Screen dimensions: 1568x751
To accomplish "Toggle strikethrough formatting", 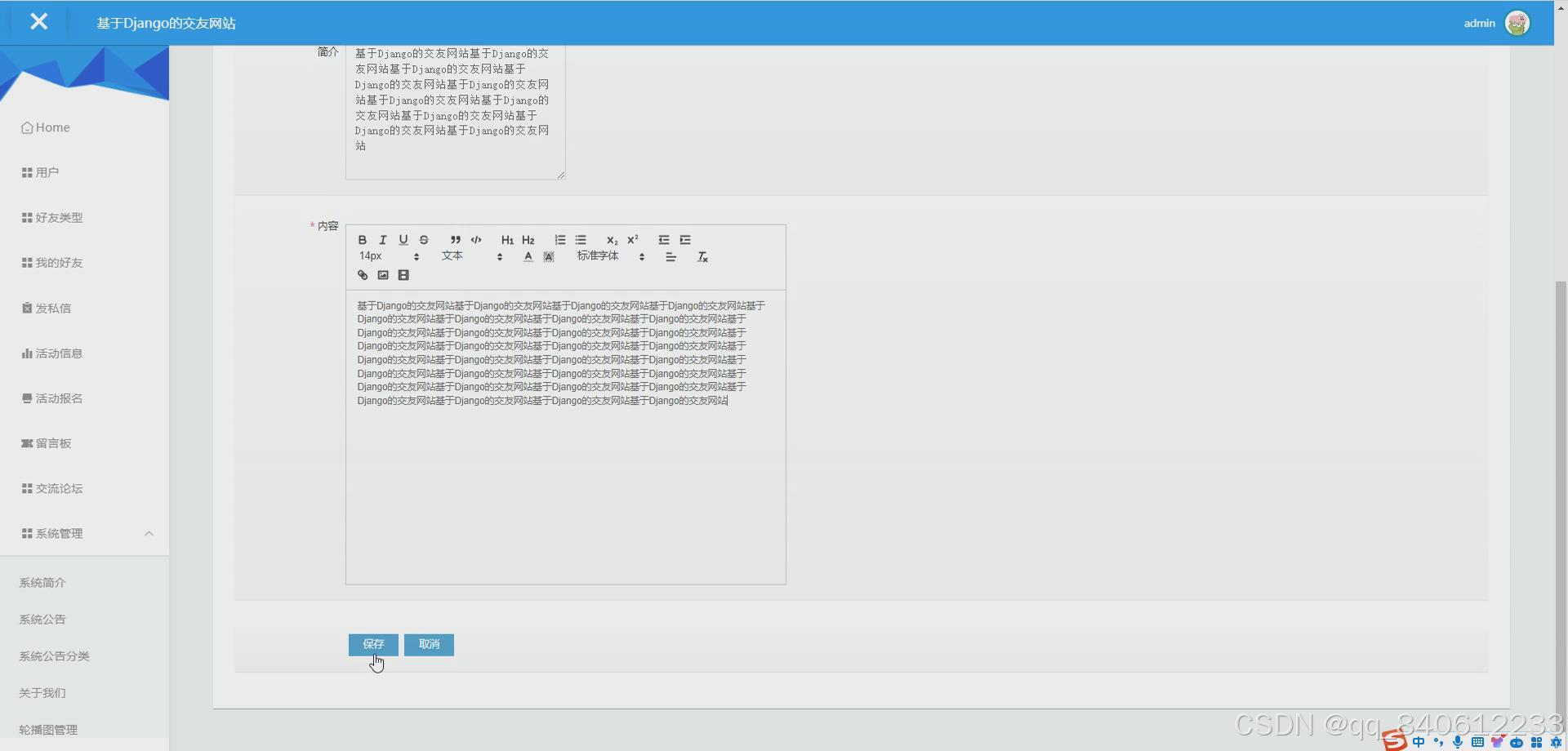I will pyautogui.click(x=423, y=240).
